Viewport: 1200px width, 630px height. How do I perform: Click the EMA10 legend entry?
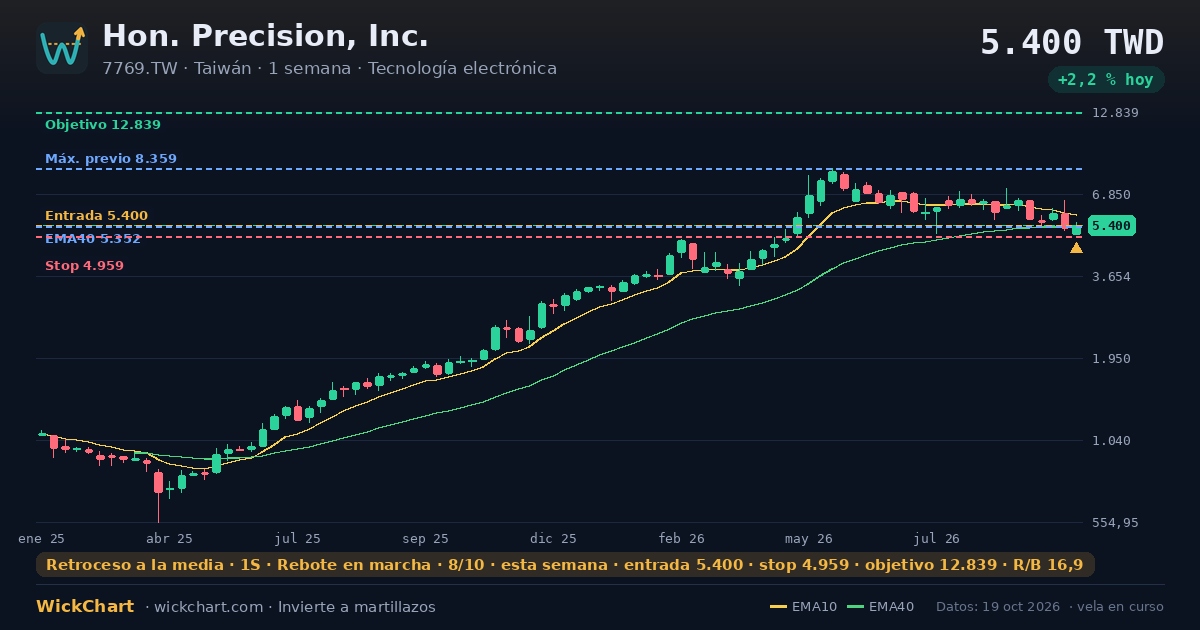803,607
